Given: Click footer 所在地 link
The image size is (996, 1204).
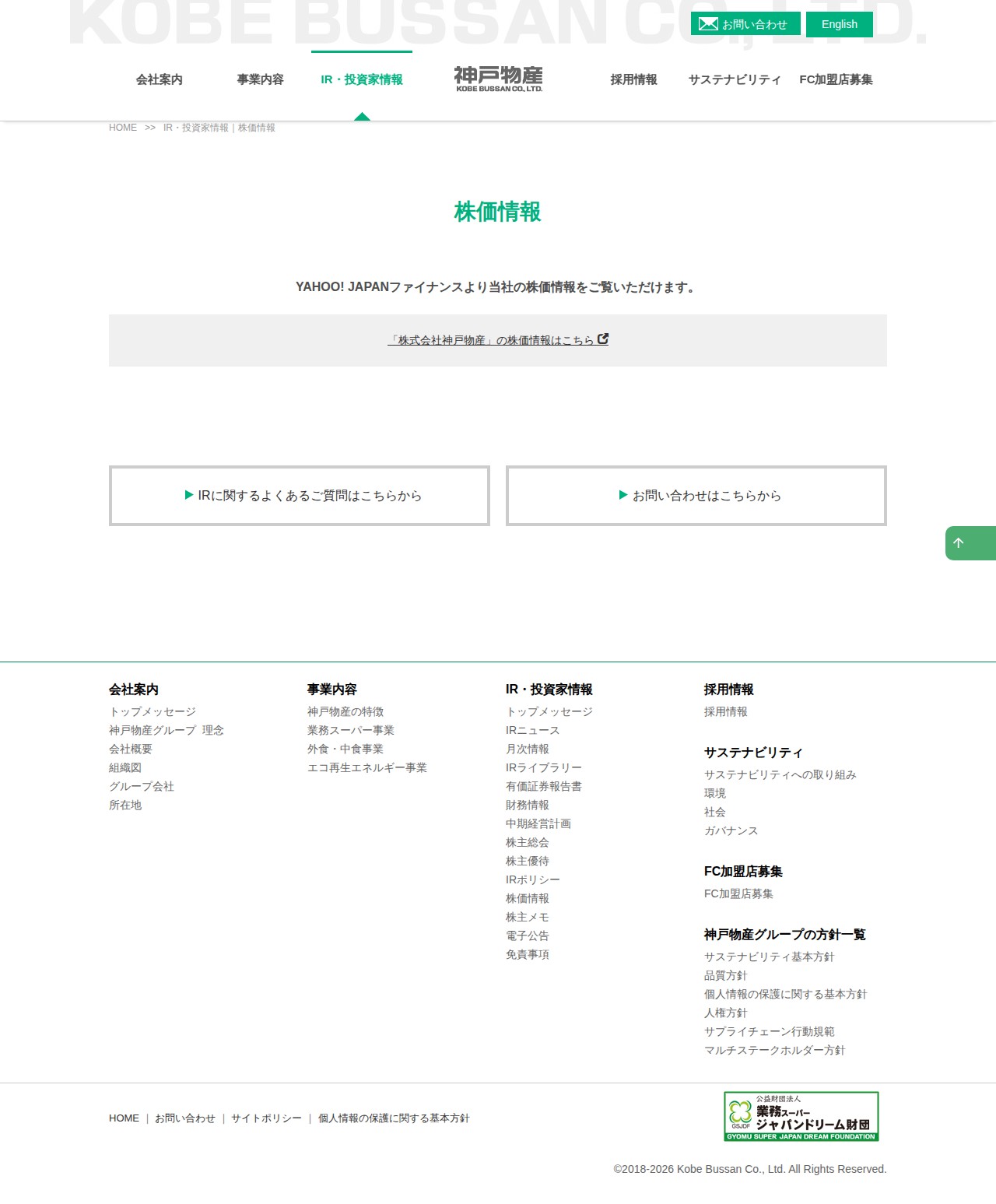Looking at the screenshot, I should click(125, 805).
